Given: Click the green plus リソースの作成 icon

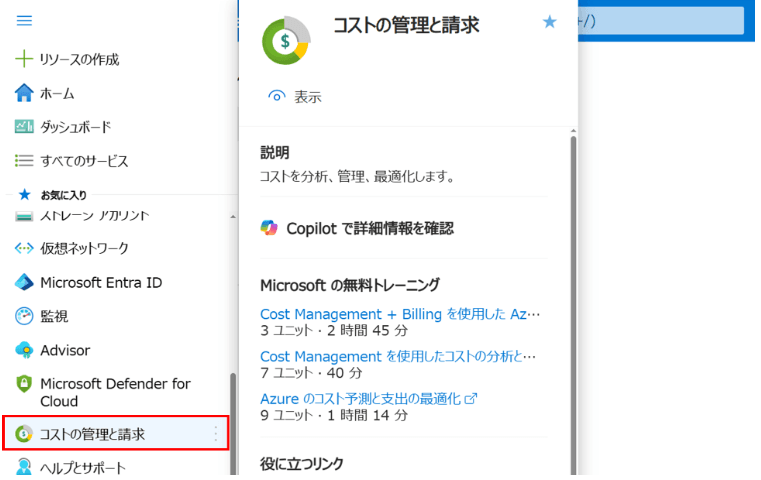Looking at the screenshot, I should (24, 59).
